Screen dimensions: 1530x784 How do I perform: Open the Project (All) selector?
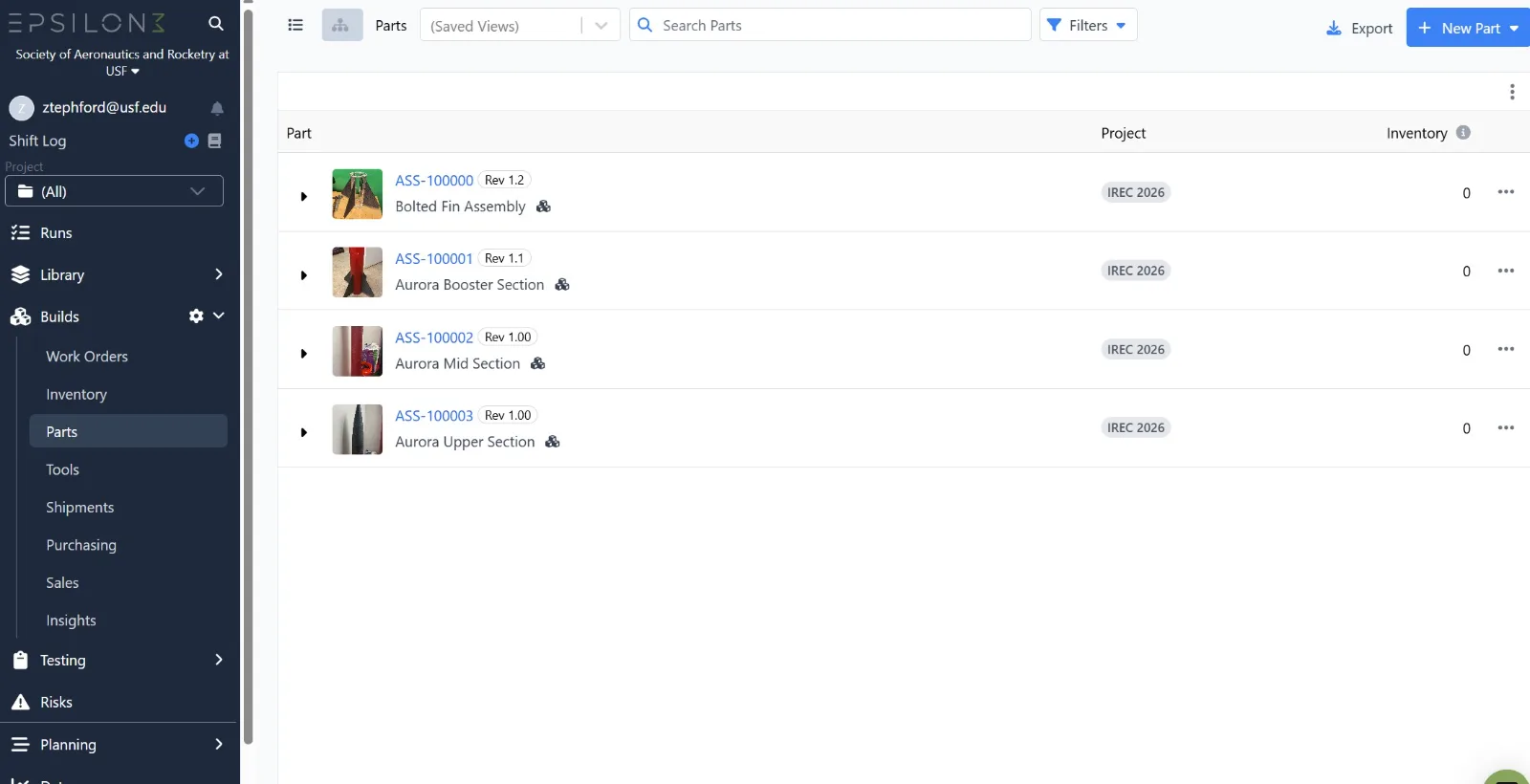click(114, 191)
